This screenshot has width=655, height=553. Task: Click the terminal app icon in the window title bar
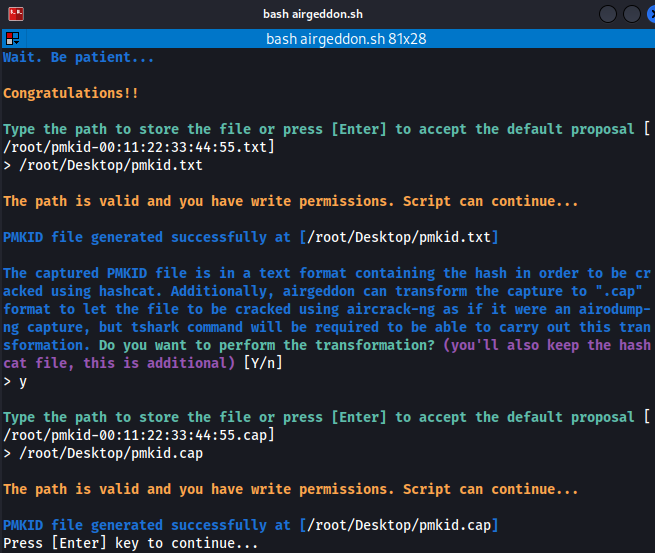tap(15, 14)
